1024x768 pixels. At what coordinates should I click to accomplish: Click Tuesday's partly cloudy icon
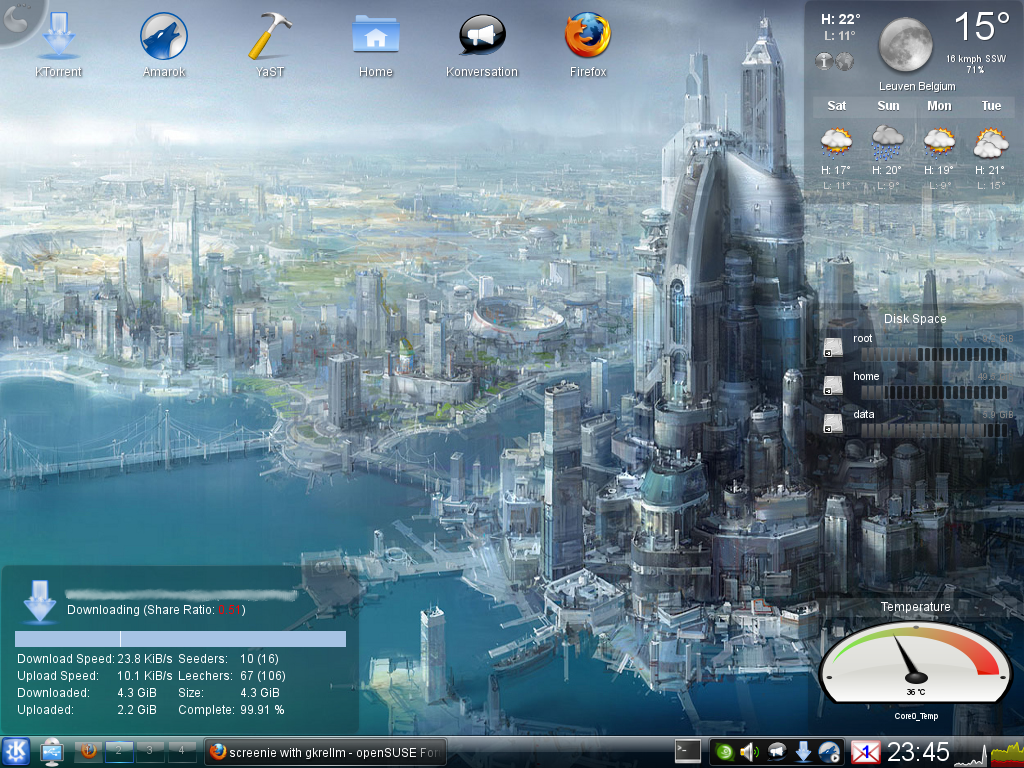(x=991, y=142)
